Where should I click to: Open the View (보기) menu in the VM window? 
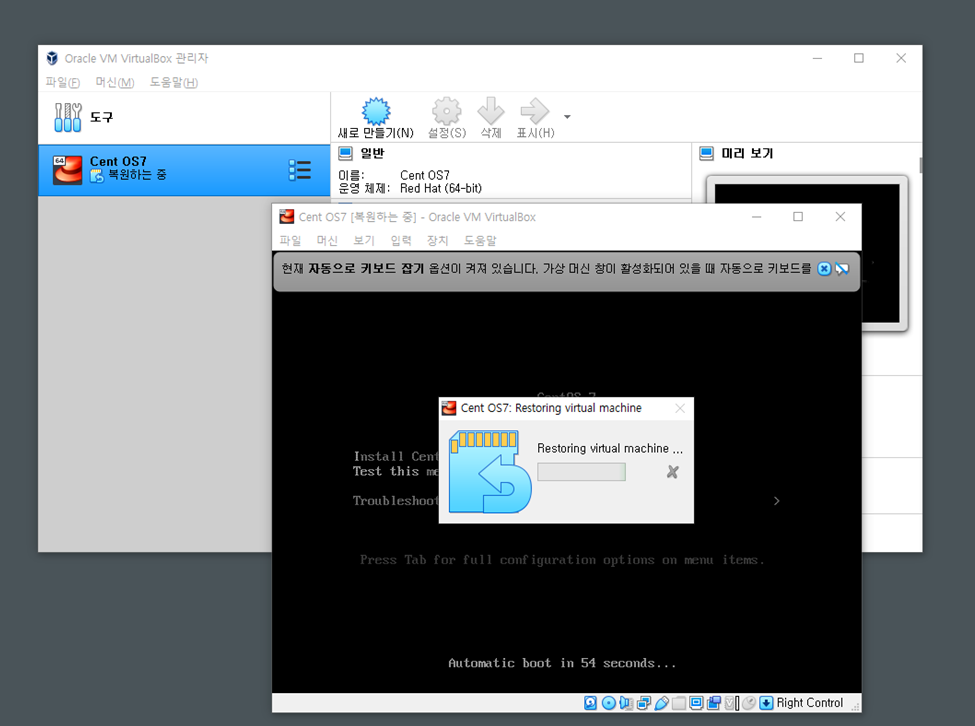(364, 240)
